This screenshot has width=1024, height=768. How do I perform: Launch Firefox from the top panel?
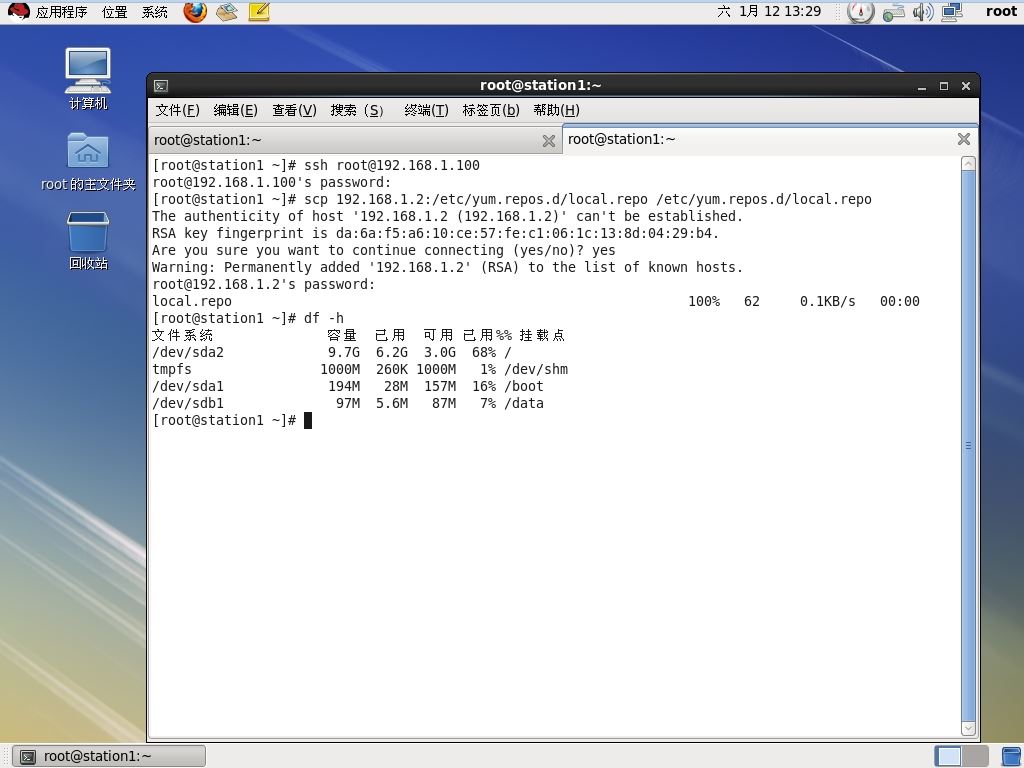[195, 12]
